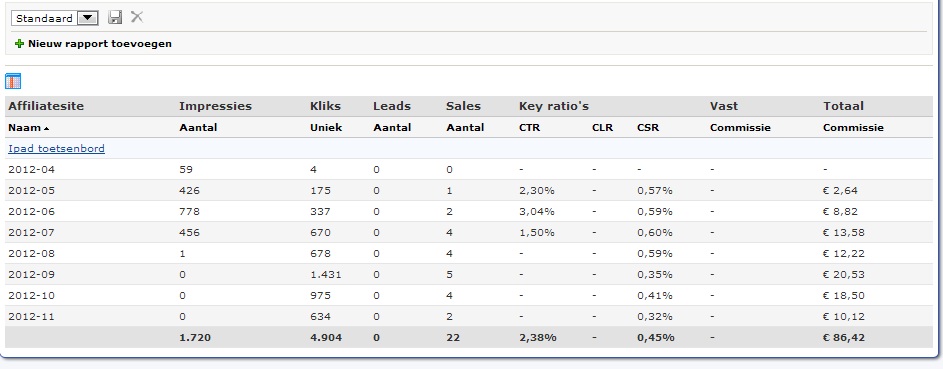Screen dimensions: 943x369
Task: Select the 2012-09 row label
Action: [31, 275]
